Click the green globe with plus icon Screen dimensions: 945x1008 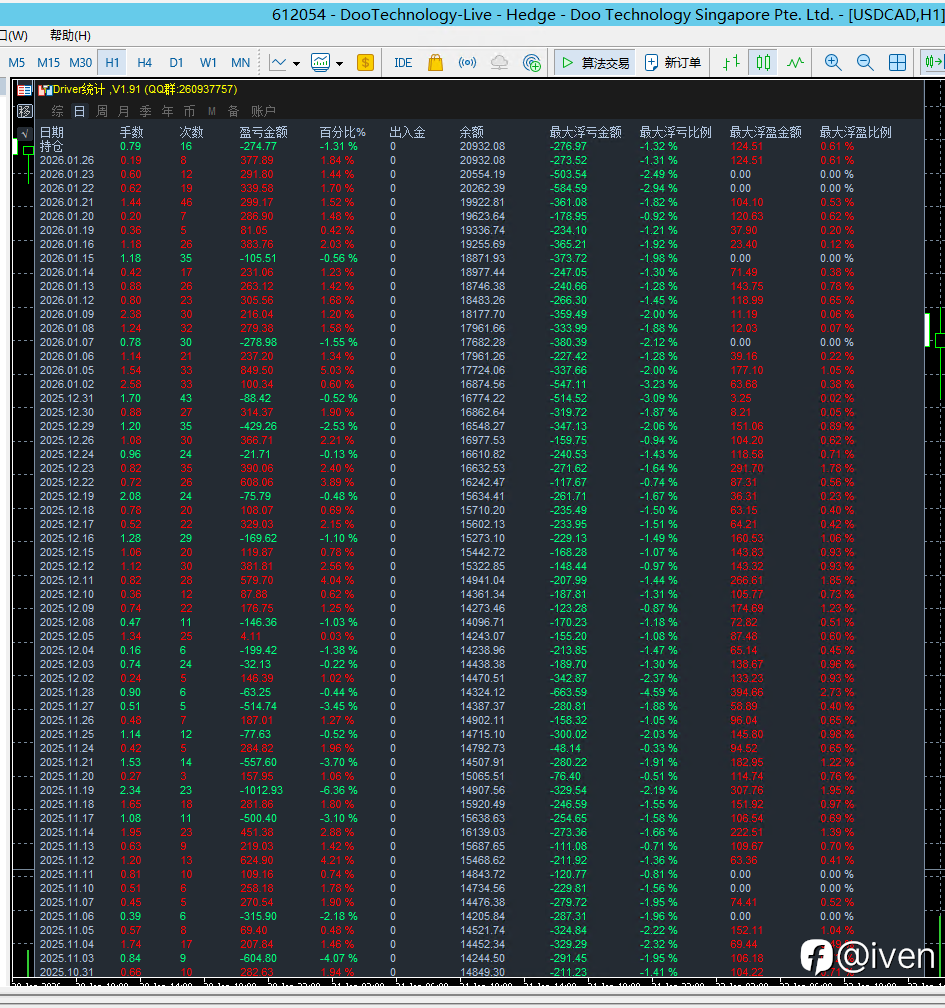point(532,62)
